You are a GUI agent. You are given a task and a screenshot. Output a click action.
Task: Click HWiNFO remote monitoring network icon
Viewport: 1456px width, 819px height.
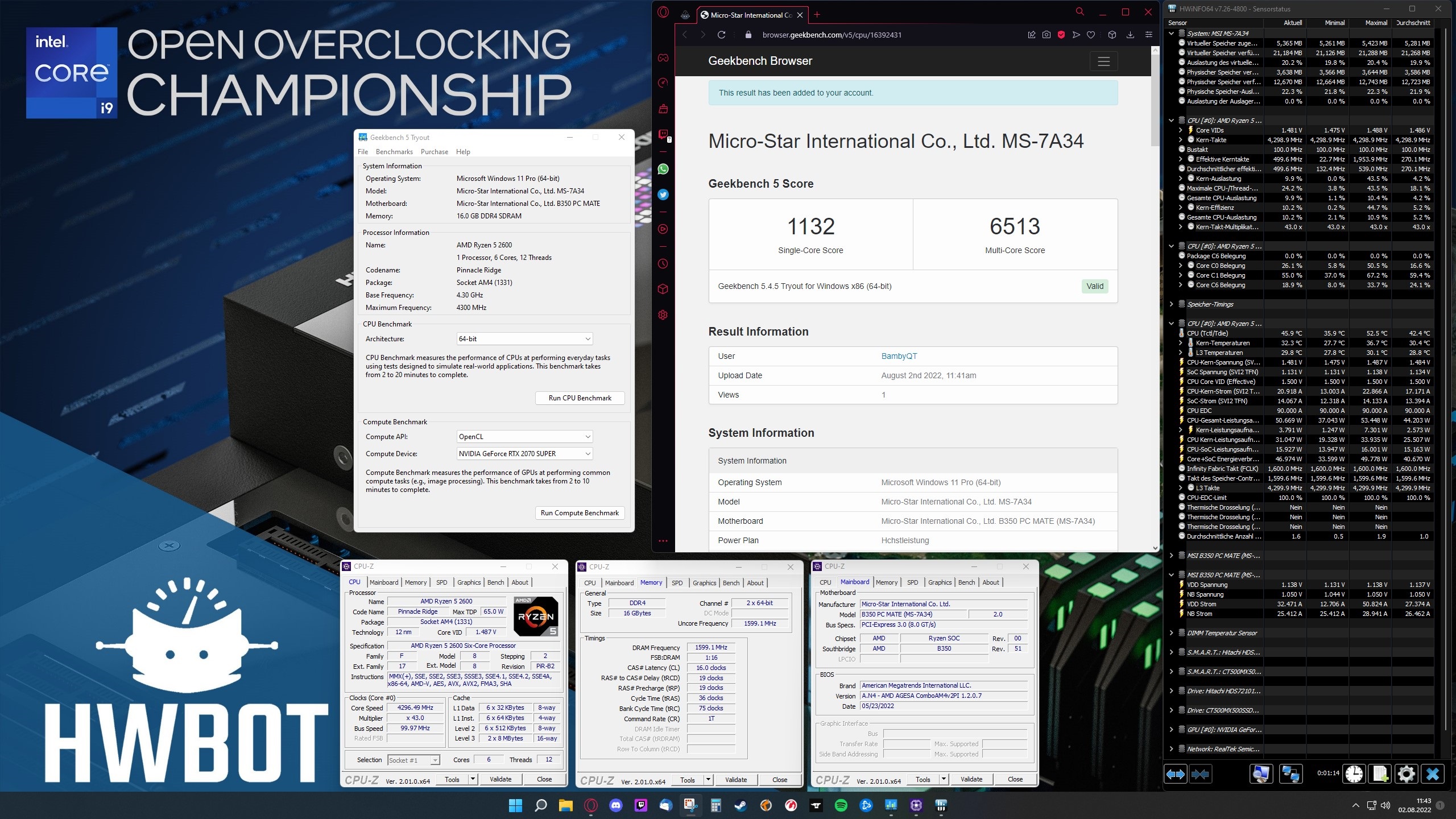[1290, 774]
